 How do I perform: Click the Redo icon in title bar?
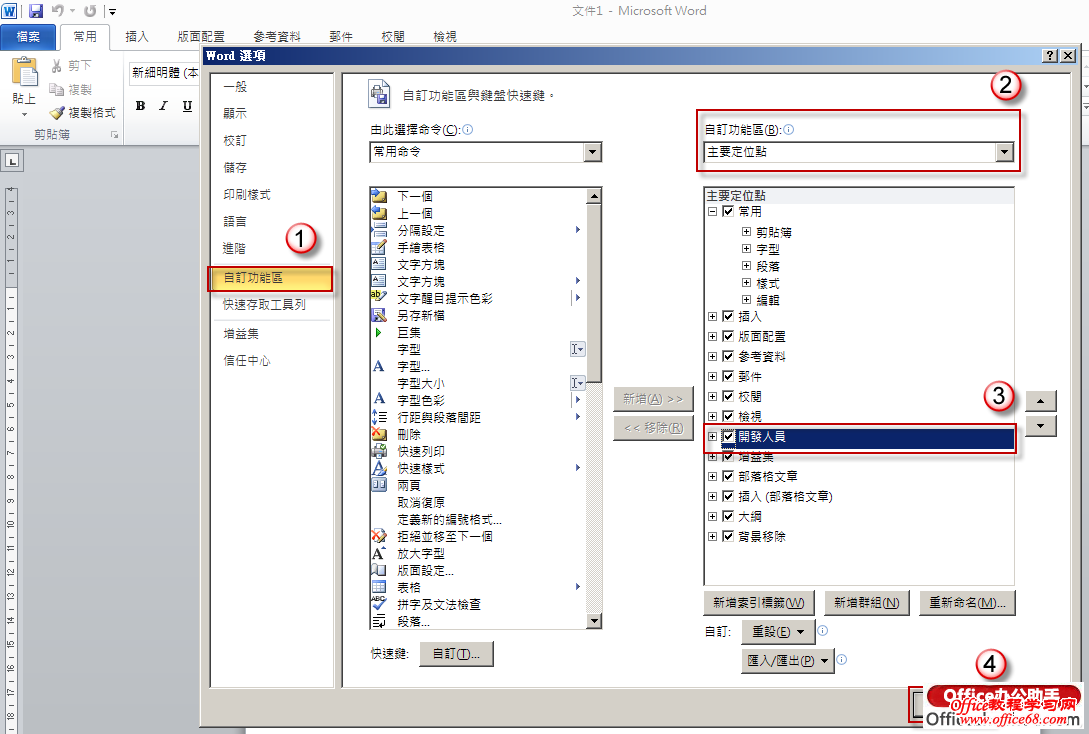pyautogui.click(x=90, y=10)
